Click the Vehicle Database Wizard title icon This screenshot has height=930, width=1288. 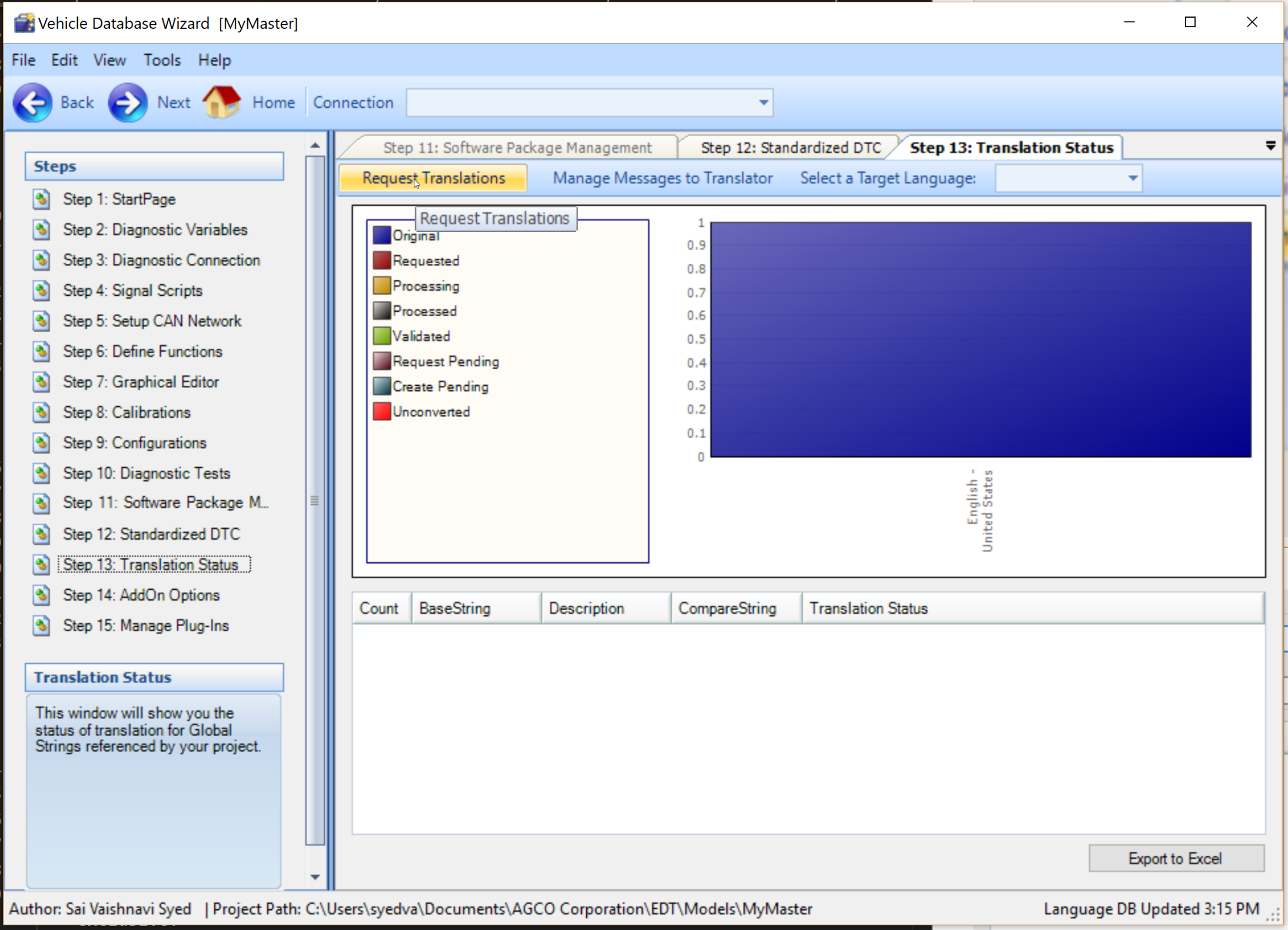click(x=24, y=23)
